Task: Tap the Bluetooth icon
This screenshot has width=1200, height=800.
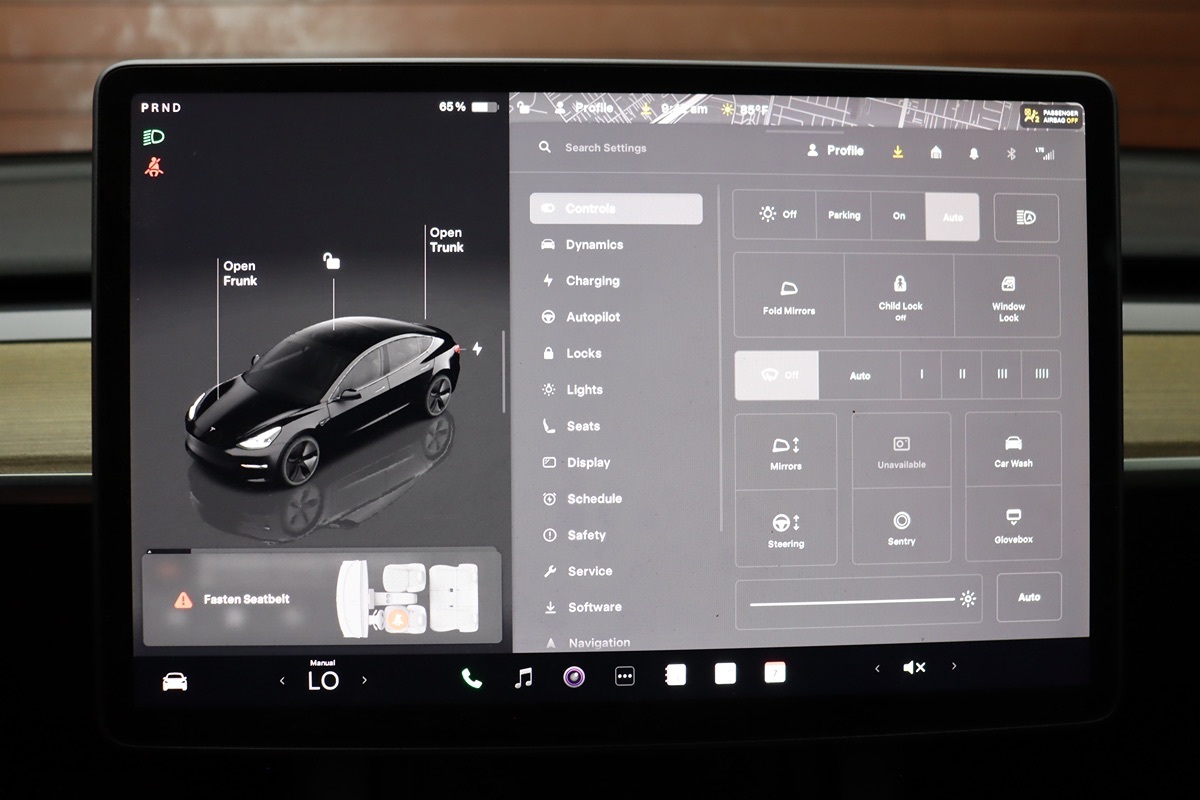Action: point(1010,153)
